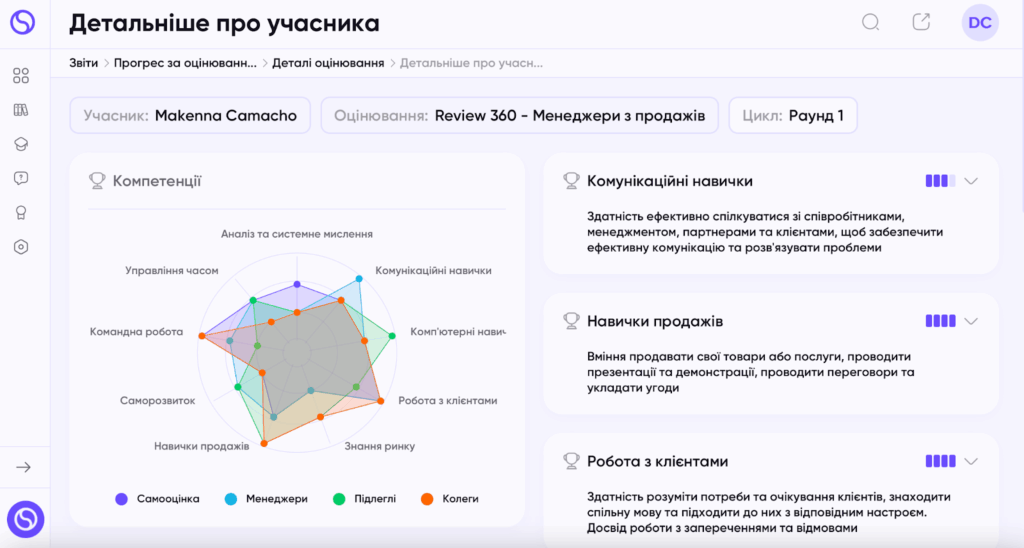Open the DC user avatar menu
The image size is (1024, 548).
click(980, 23)
